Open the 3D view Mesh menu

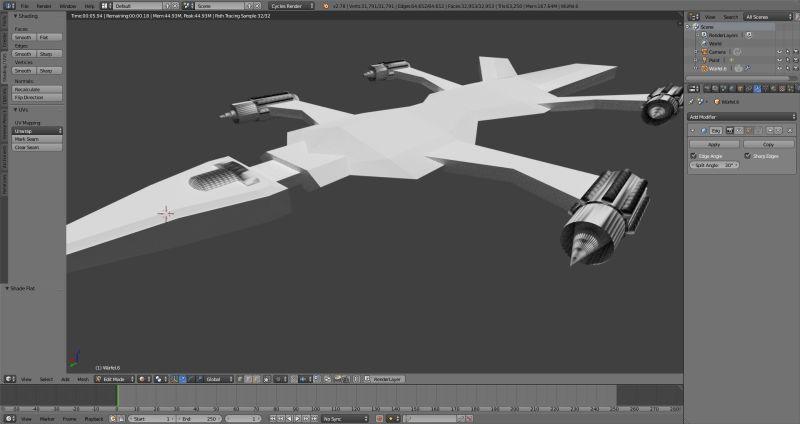83,380
